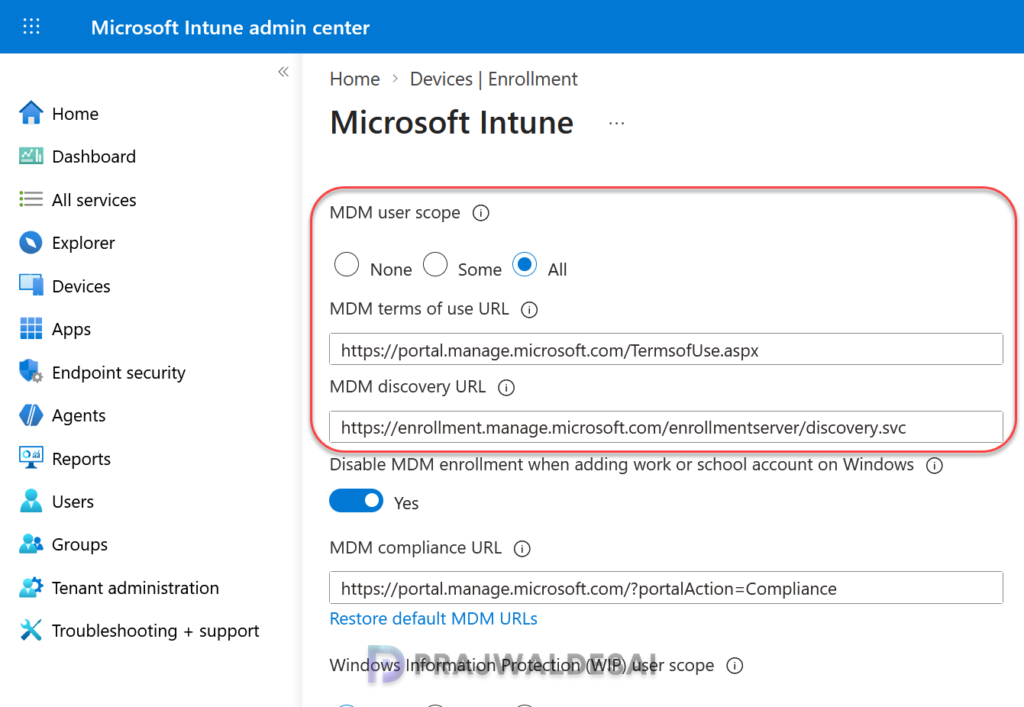Image resolution: width=1024 pixels, height=707 pixels.
Task: Click the Groups people icon
Action: tap(31, 544)
